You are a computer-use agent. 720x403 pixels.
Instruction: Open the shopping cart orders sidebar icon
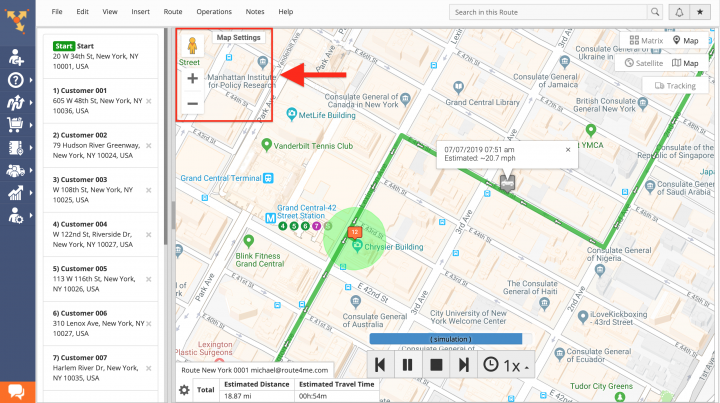[x=15, y=124]
